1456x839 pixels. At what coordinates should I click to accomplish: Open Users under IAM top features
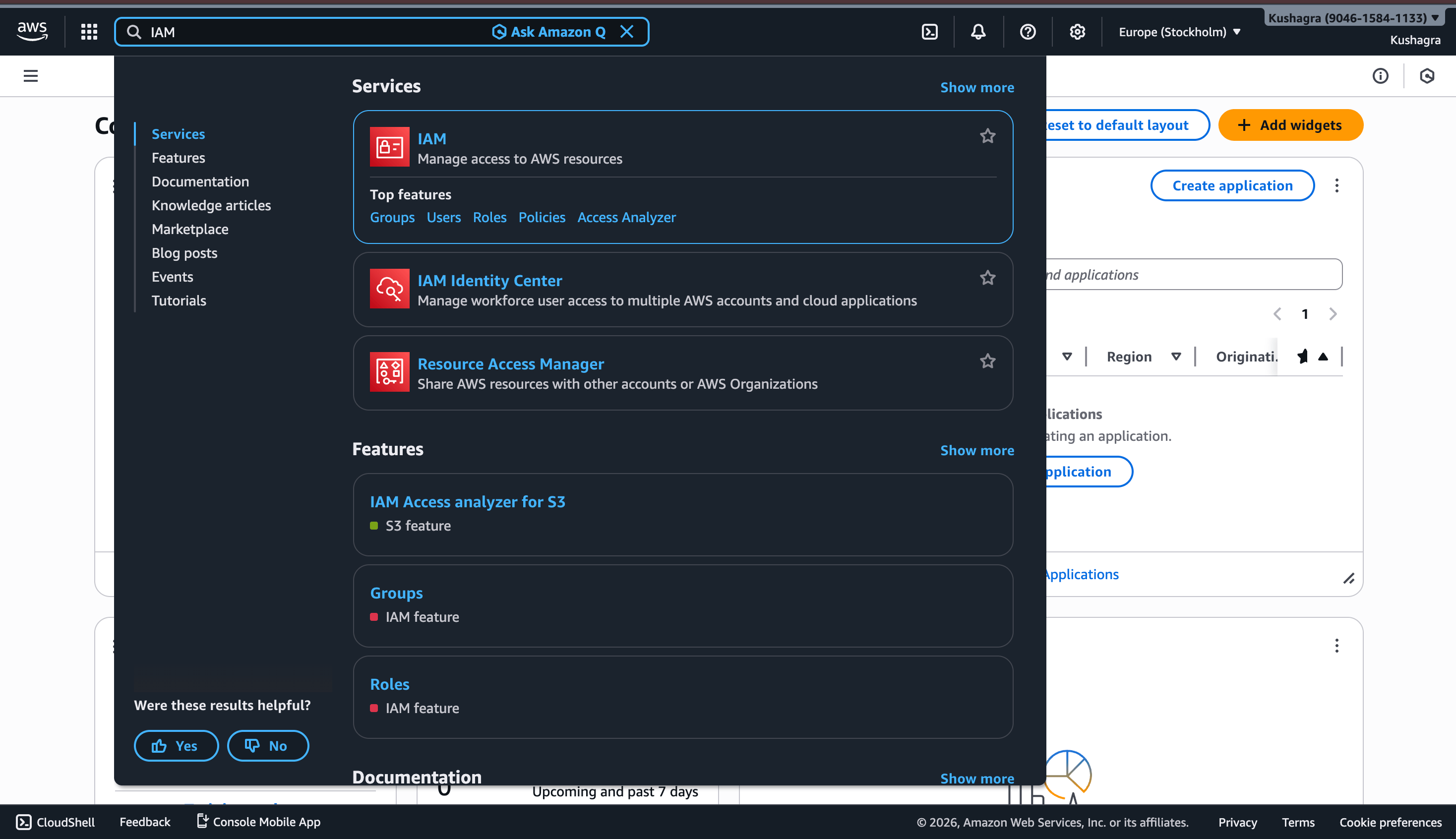444,217
